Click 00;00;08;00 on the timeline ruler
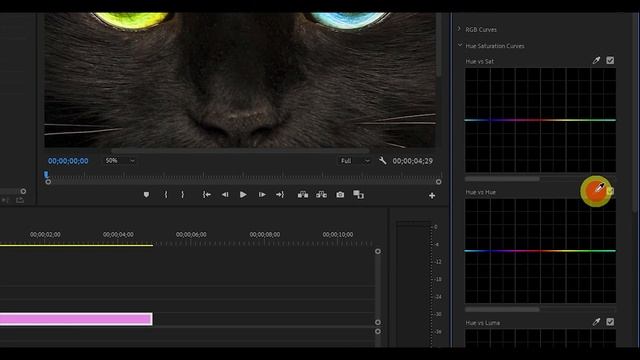Viewport: 640px width, 360px height. pyautogui.click(x=264, y=235)
